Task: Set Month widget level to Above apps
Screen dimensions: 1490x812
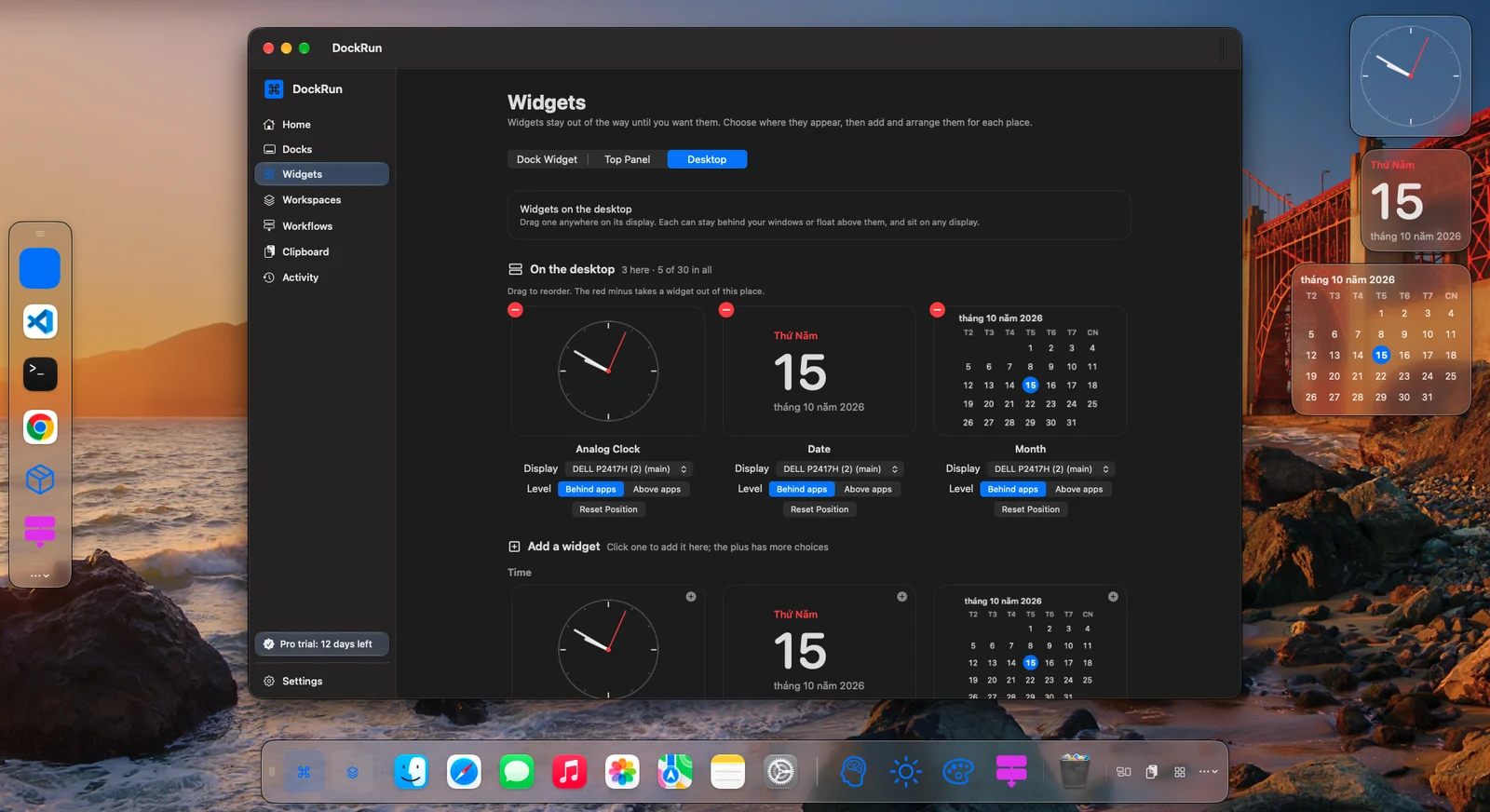Action: [x=1078, y=489]
